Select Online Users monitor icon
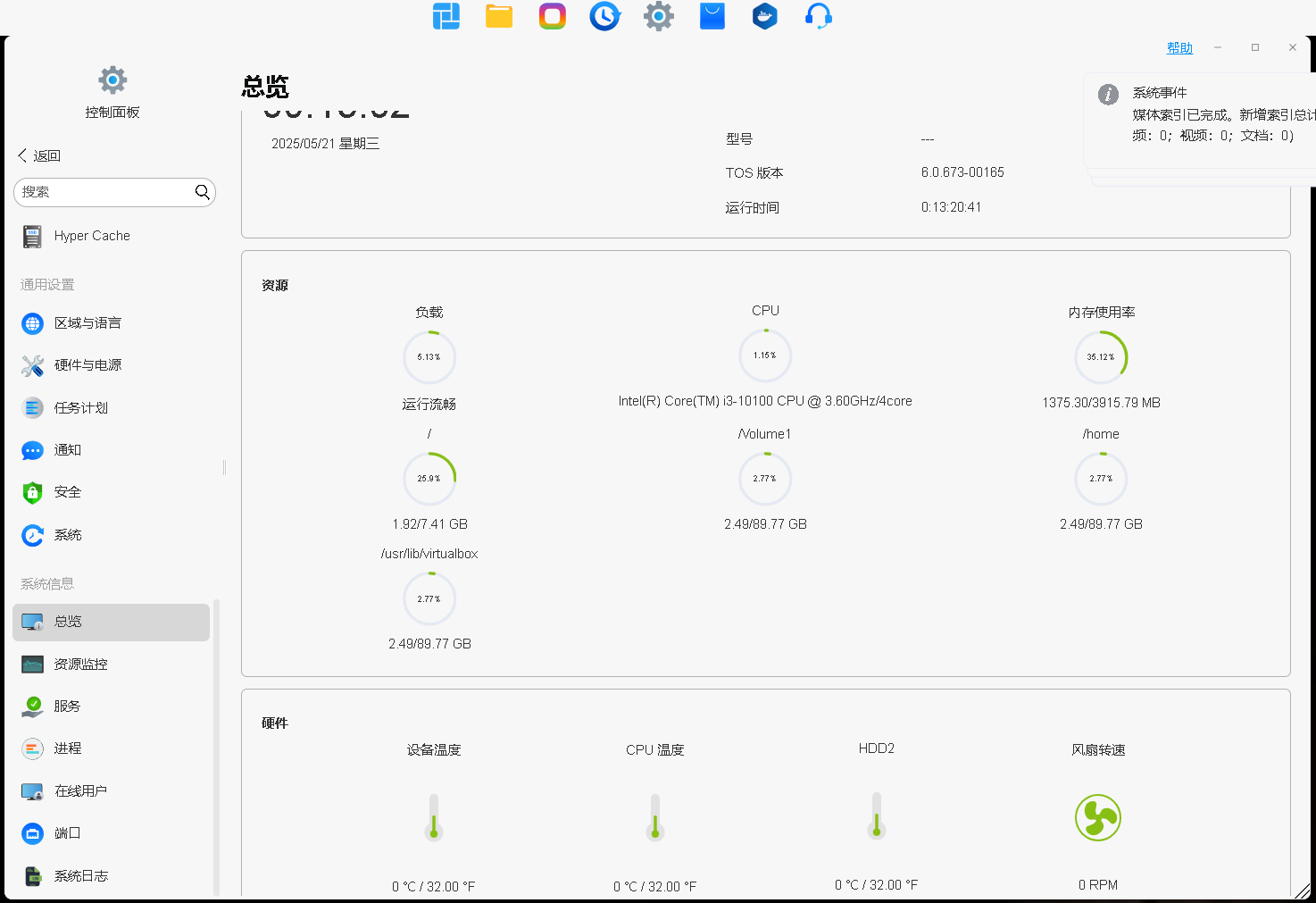Screen dimensions: 1316x903 32,791
